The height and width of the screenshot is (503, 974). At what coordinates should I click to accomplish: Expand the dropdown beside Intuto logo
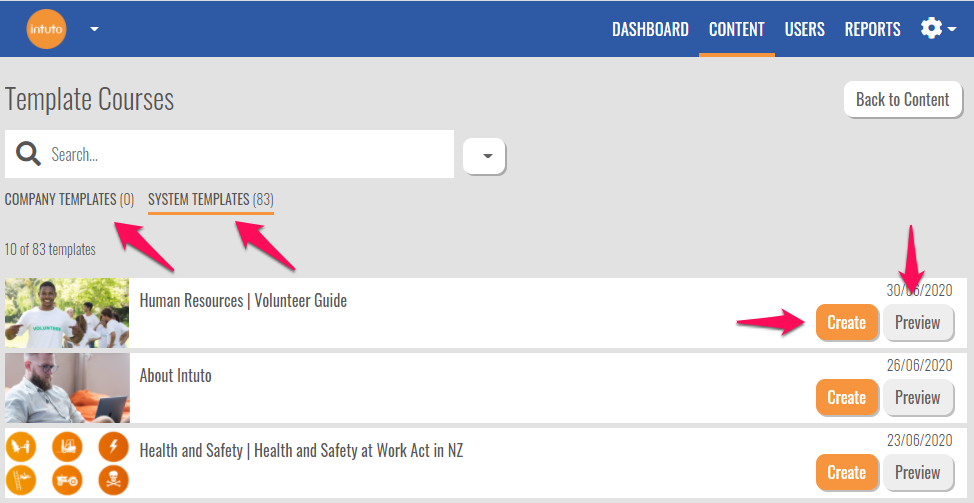(x=94, y=29)
